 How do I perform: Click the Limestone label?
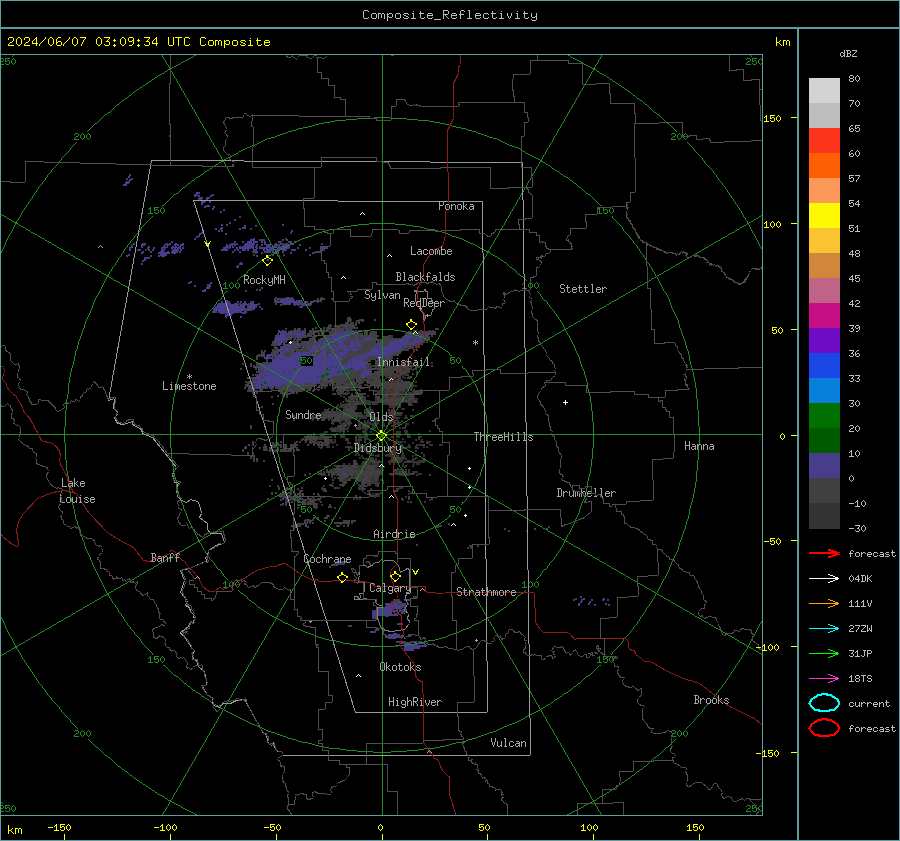189,386
